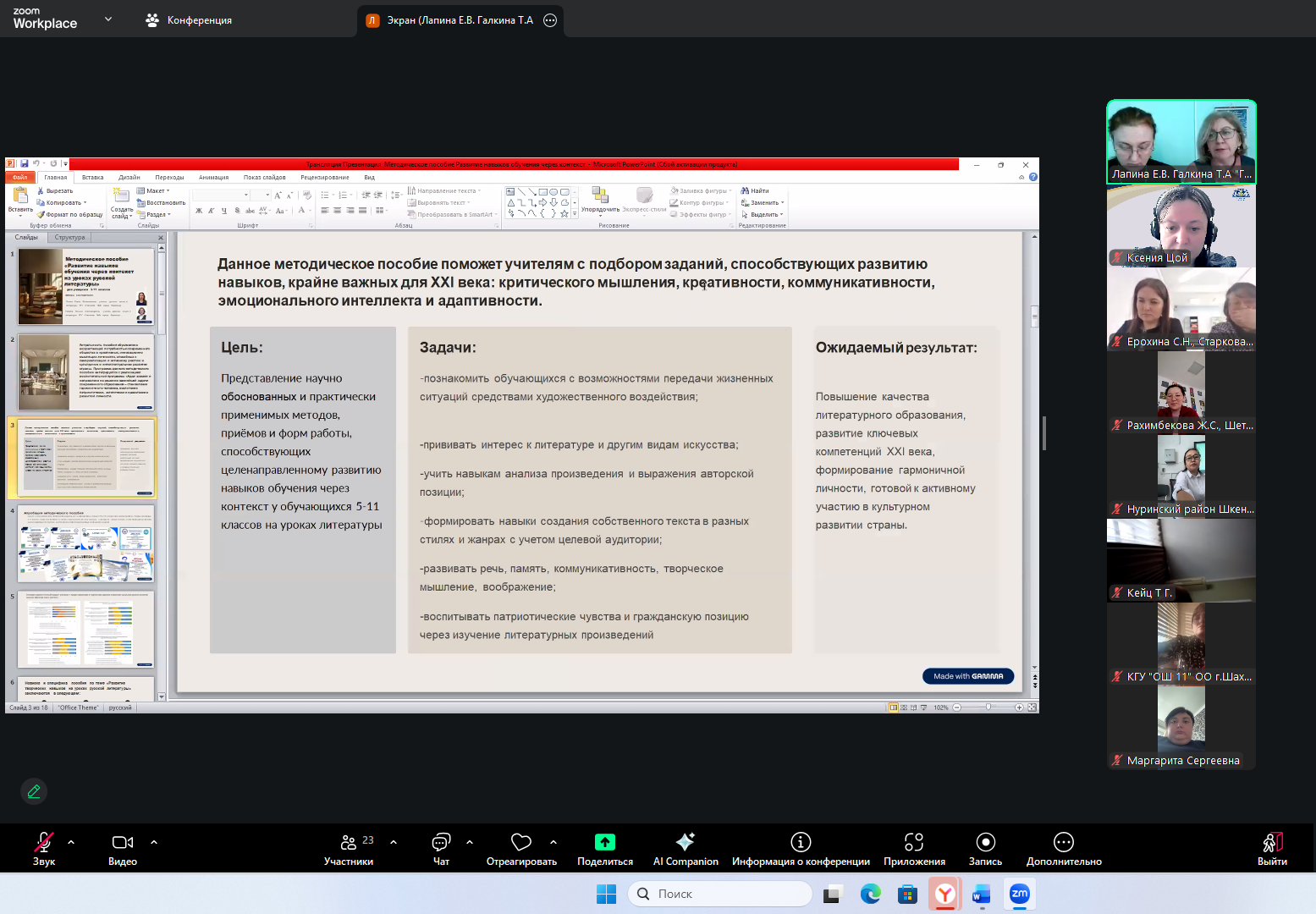
Task: Open the options menu on the Экран tab
Action: click(x=550, y=20)
